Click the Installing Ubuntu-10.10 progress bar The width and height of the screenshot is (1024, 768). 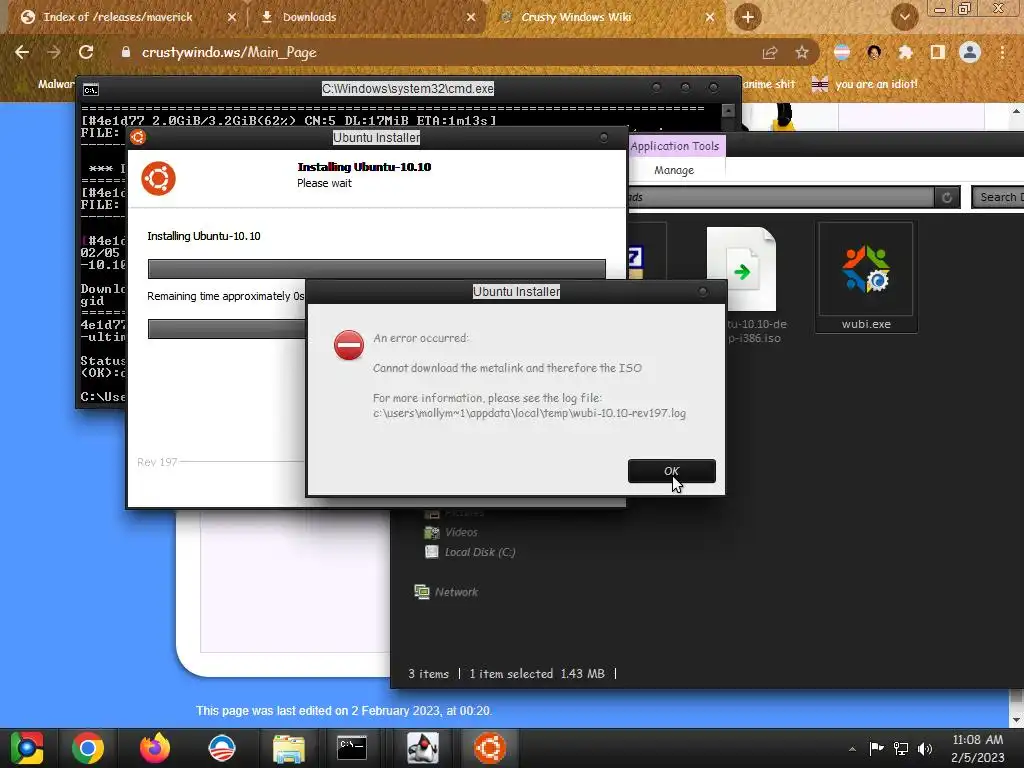pos(376,268)
